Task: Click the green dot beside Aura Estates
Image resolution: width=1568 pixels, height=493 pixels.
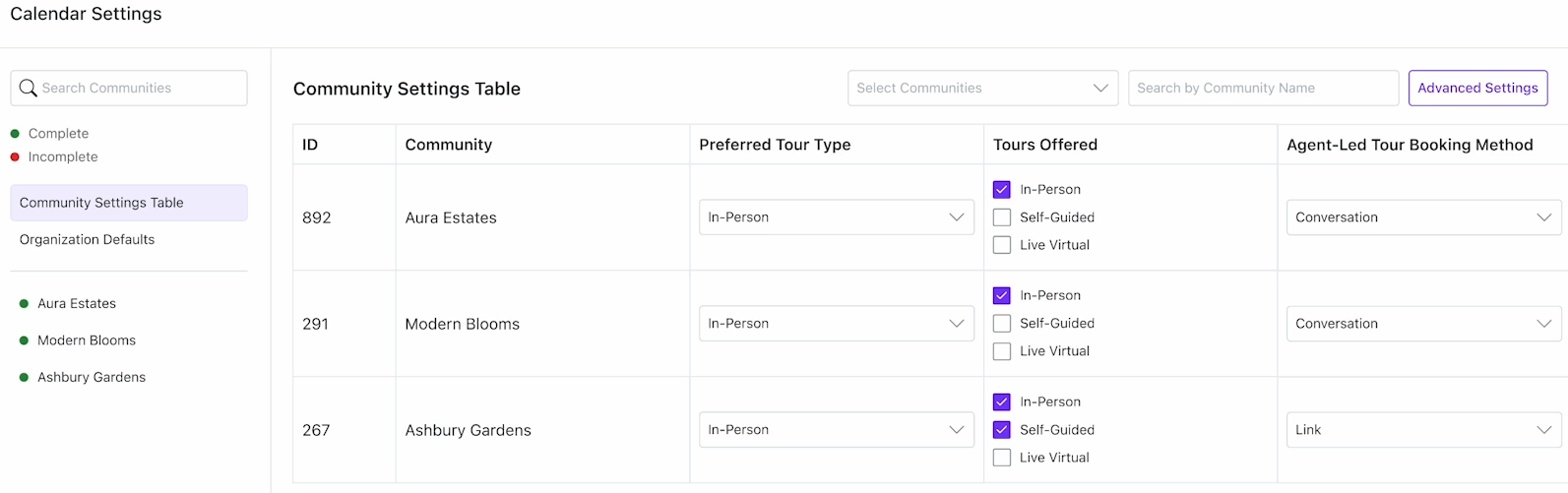Action: click(x=24, y=304)
